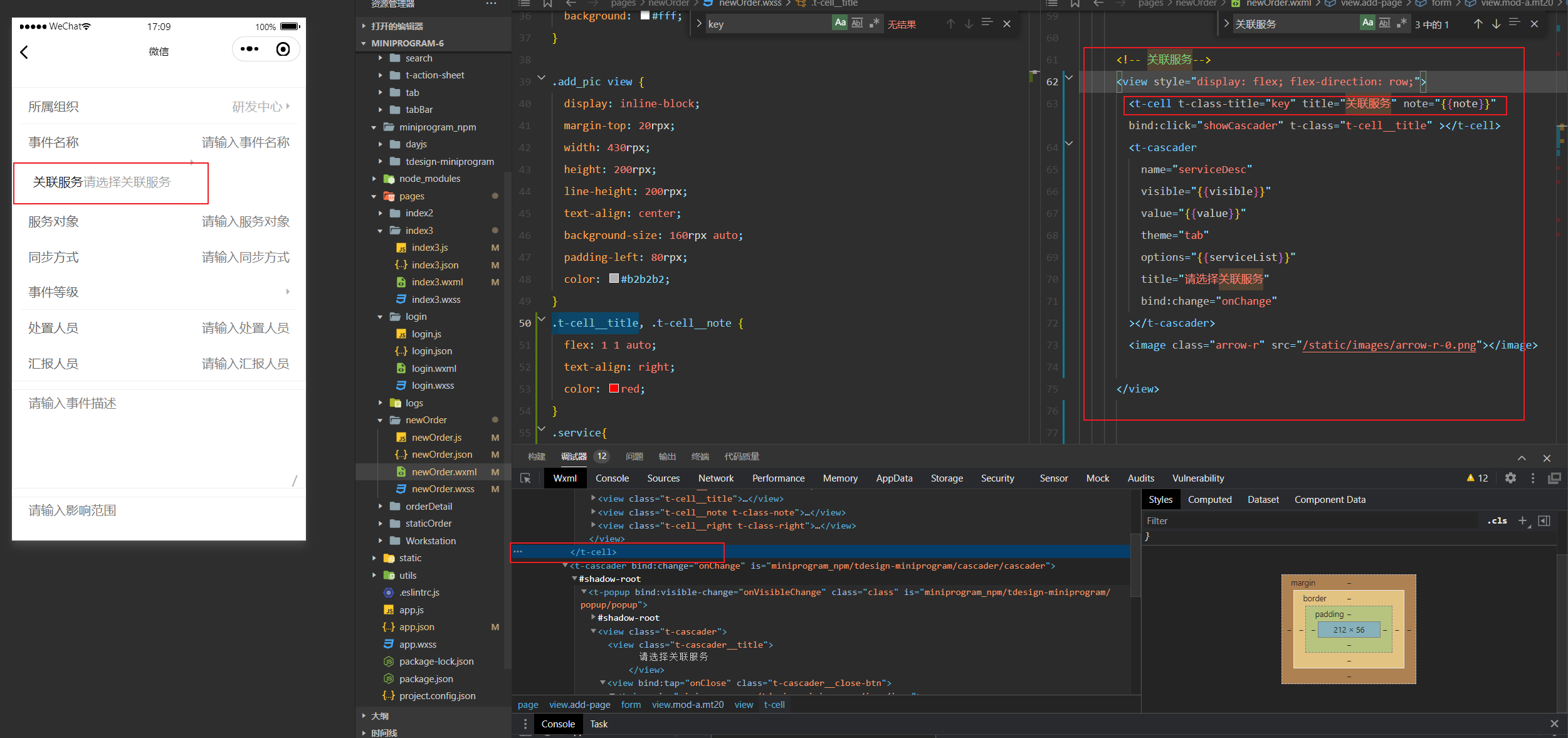1568x738 pixels.
Task: Open the warnings count indicator
Action: tap(1477, 478)
